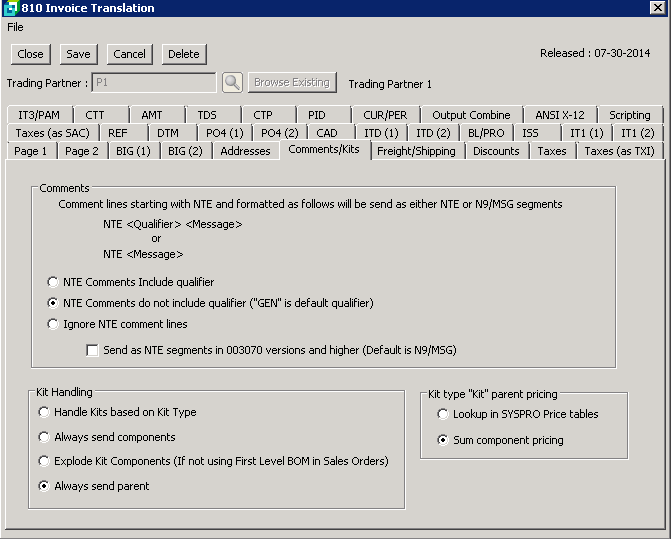Click the 810 Invoice Translation title bar icon
This screenshot has height=539, width=671.
[10, 8]
